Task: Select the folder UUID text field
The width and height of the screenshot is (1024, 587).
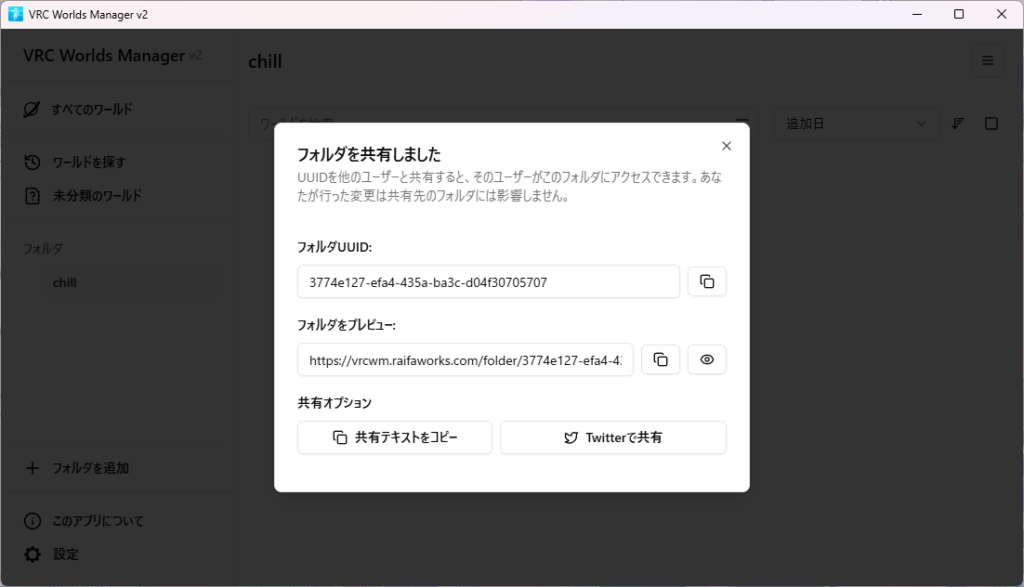Action: pos(488,282)
